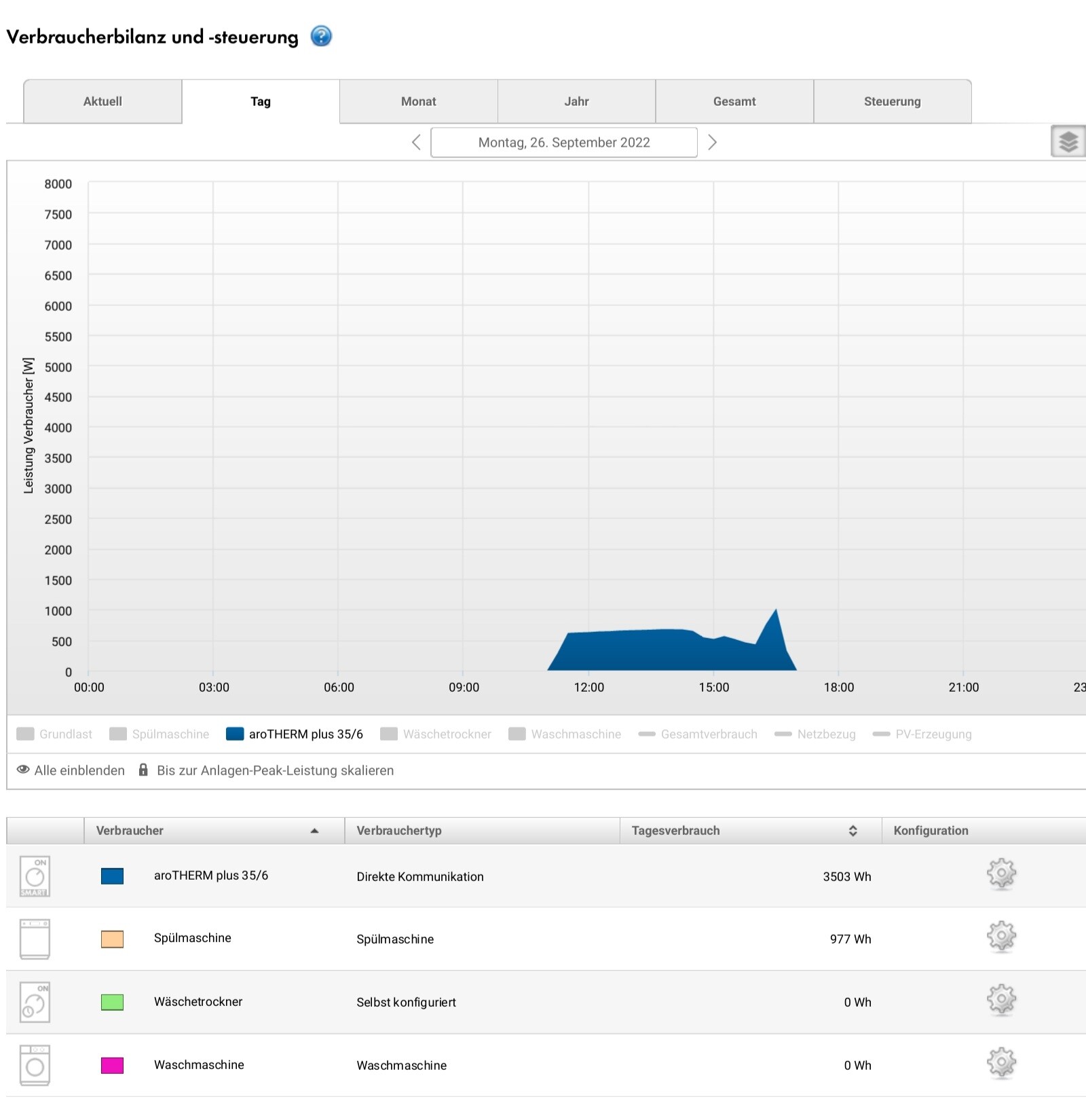Open the Steuerung tab
The width and height of the screenshot is (1086, 1120).
892,102
